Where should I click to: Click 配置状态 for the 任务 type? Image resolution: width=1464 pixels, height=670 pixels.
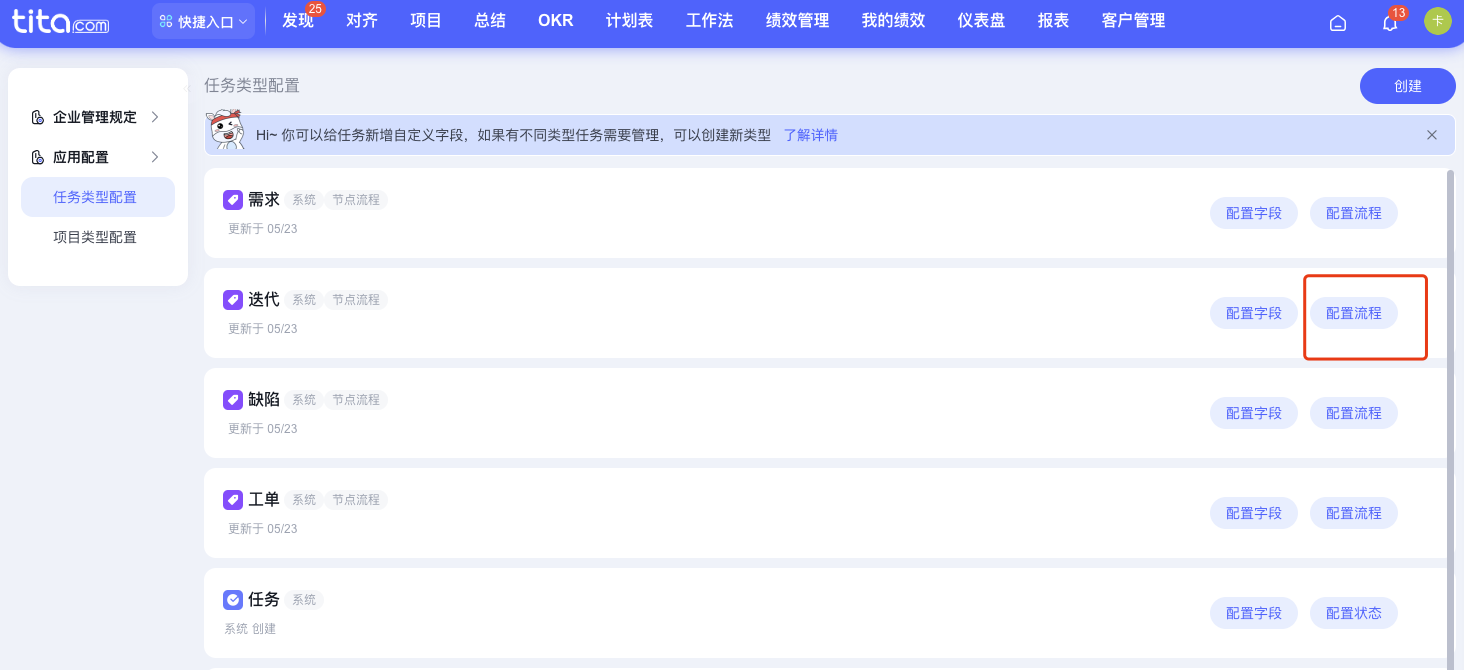pyautogui.click(x=1353, y=613)
